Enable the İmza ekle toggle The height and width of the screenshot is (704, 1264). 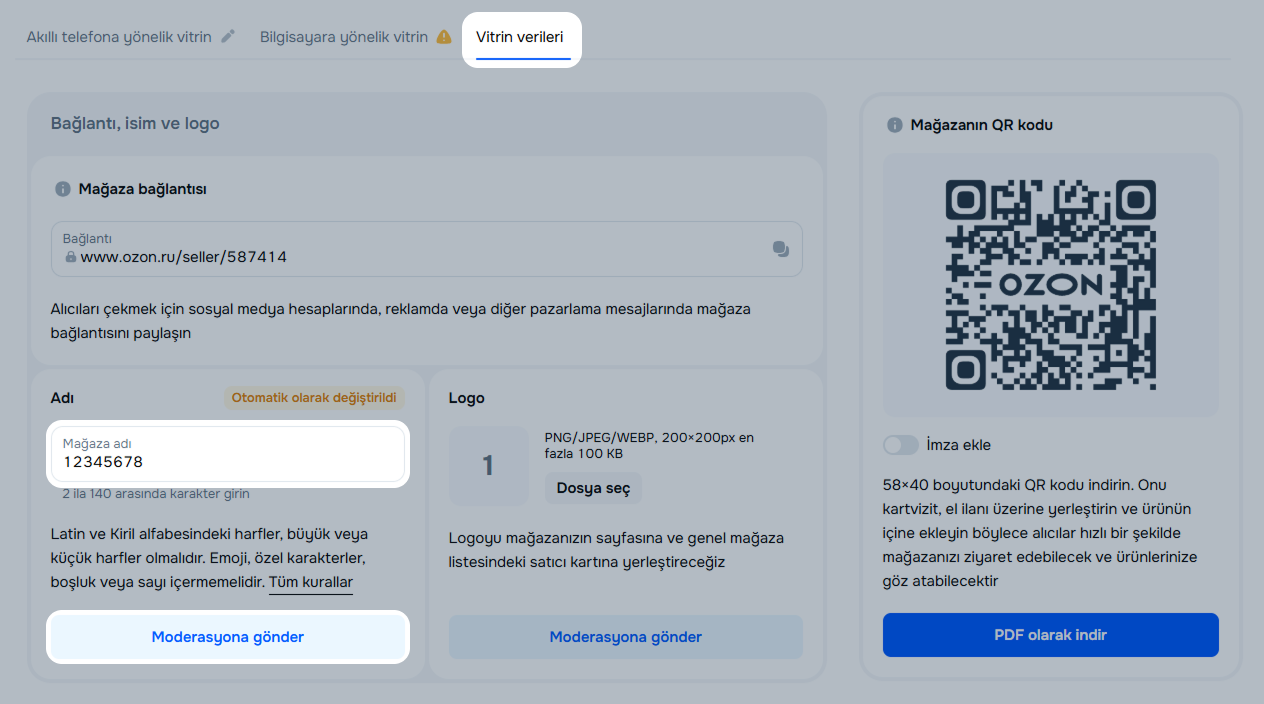coord(900,445)
